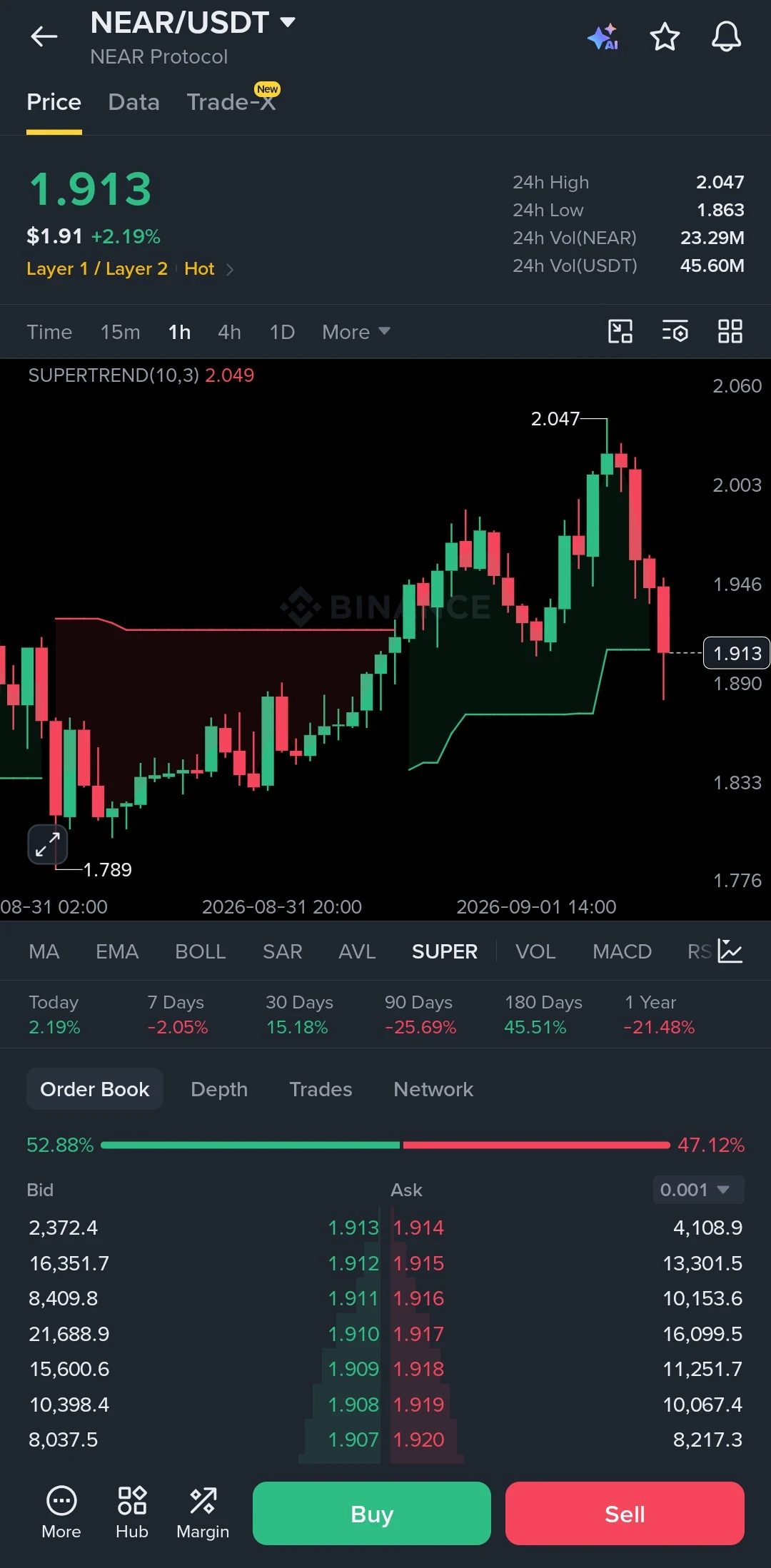Select the Network tab

tap(433, 1089)
